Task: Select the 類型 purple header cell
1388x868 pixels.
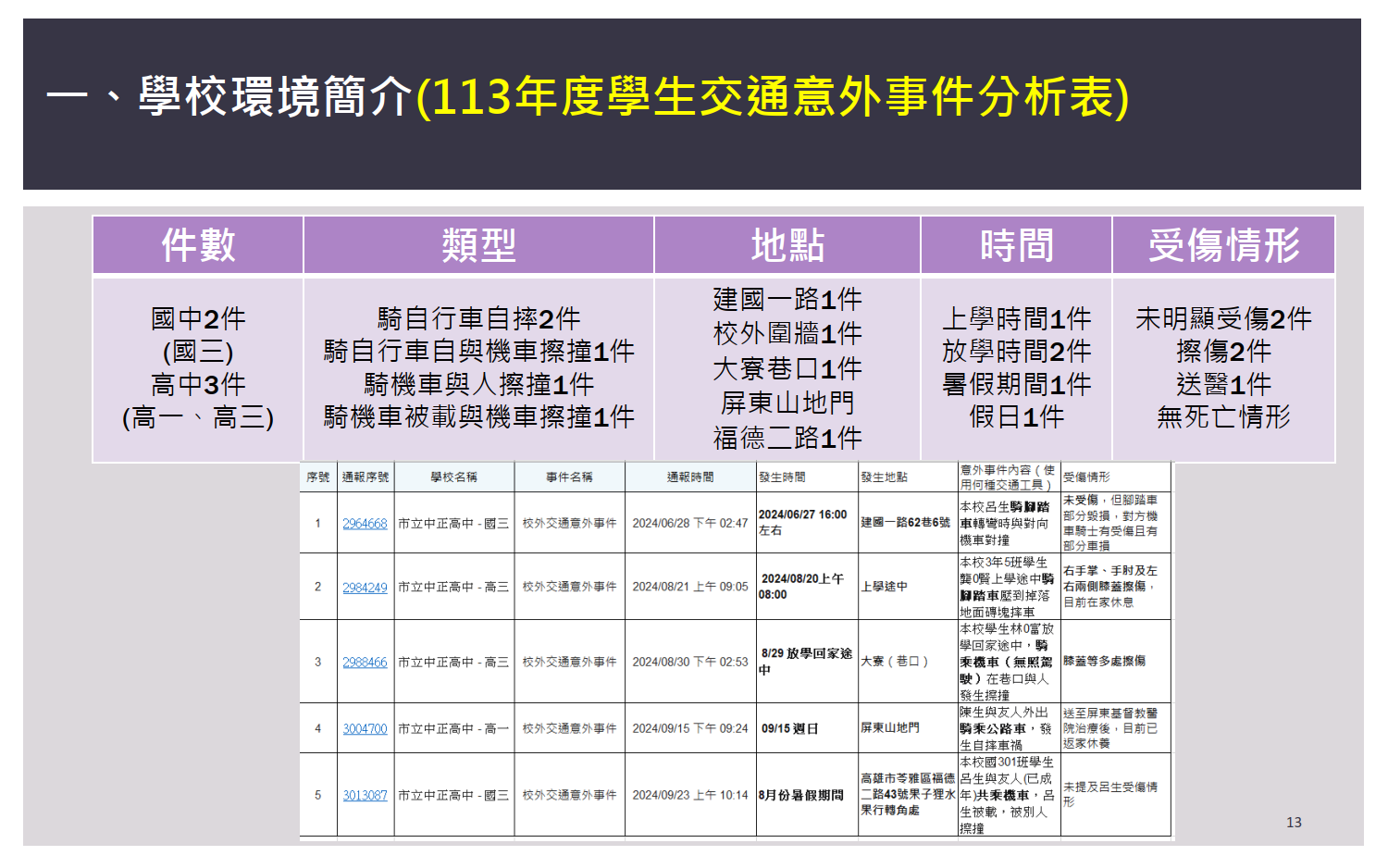Action: 478,246
